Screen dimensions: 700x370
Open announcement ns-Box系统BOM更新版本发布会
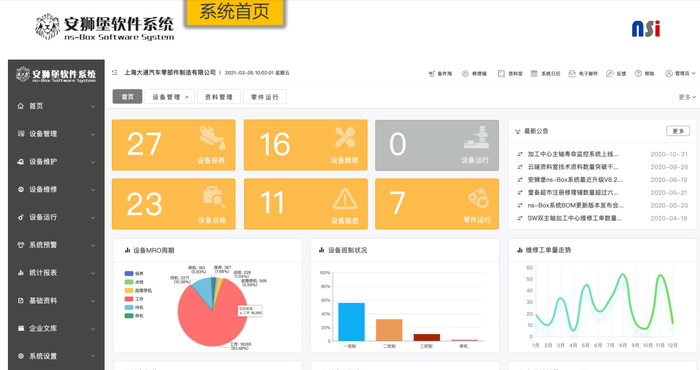[575, 206]
